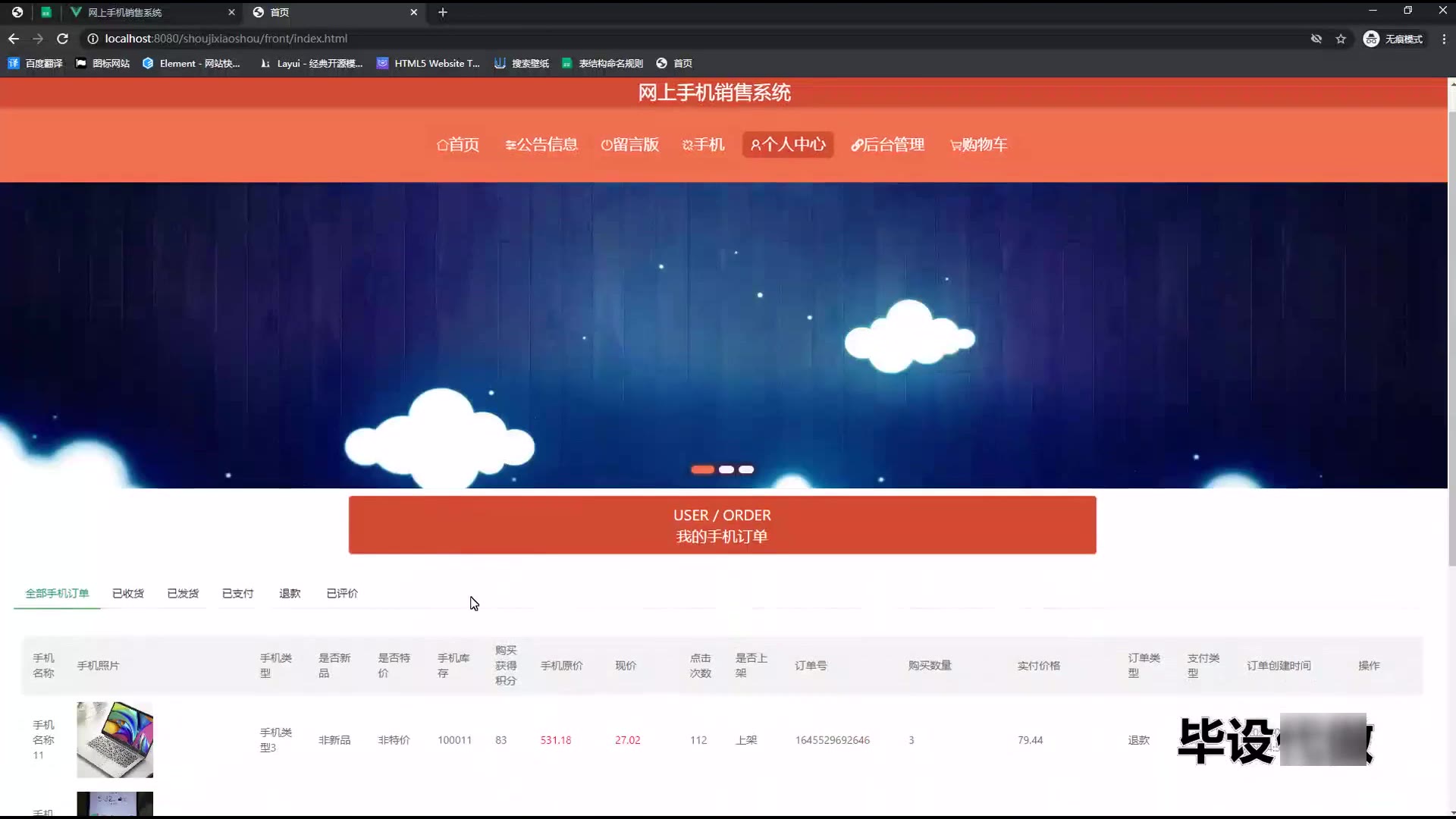The width and height of the screenshot is (1456, 819).
Task: Open 手机 in the navigation menu
Action: (703, 145)
